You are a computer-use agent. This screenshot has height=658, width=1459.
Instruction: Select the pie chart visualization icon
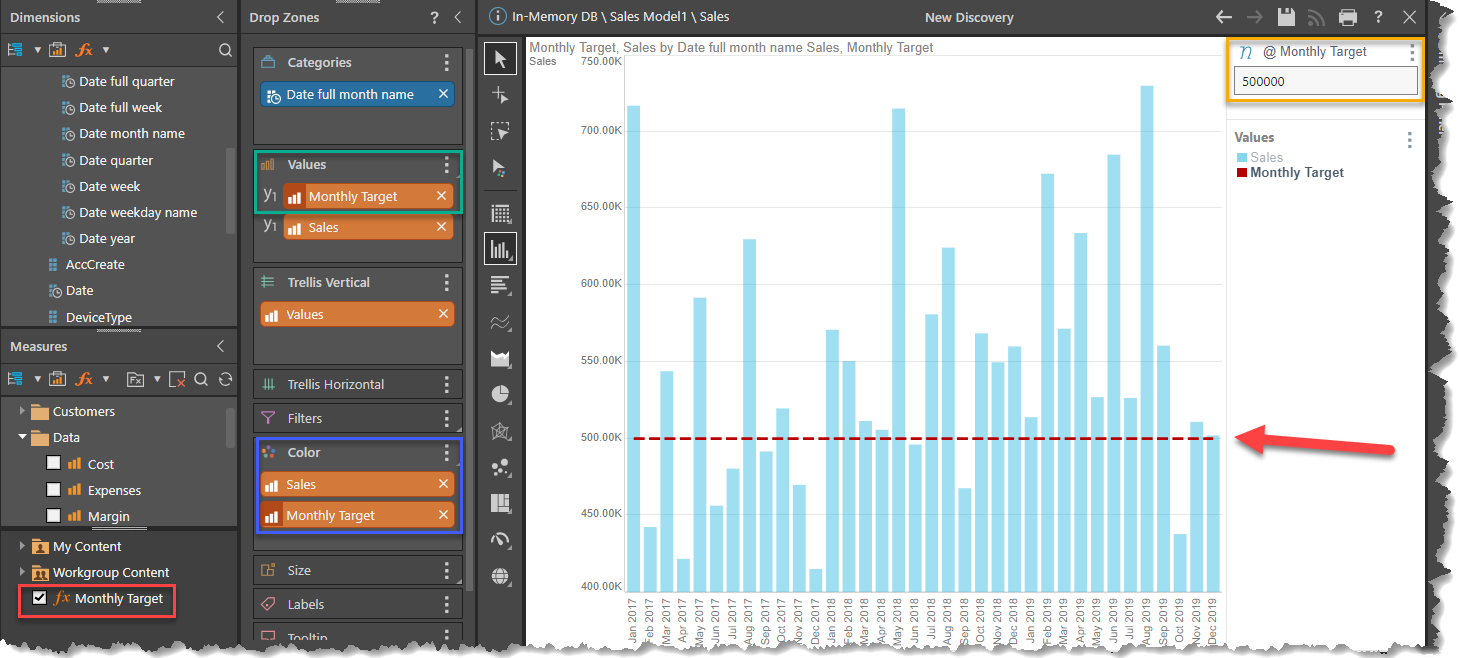[500, 394]
